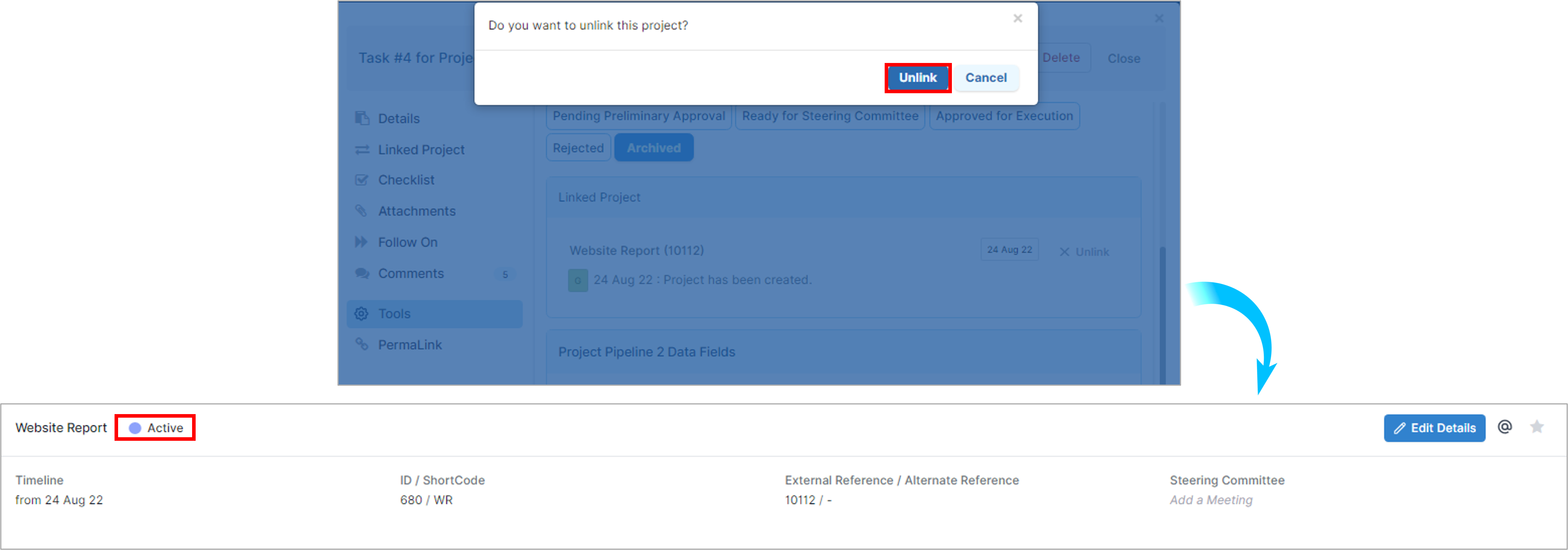This screenshot has height=550, width=1568.
Task: Click the Active status indicator
Action: [155, 428]
